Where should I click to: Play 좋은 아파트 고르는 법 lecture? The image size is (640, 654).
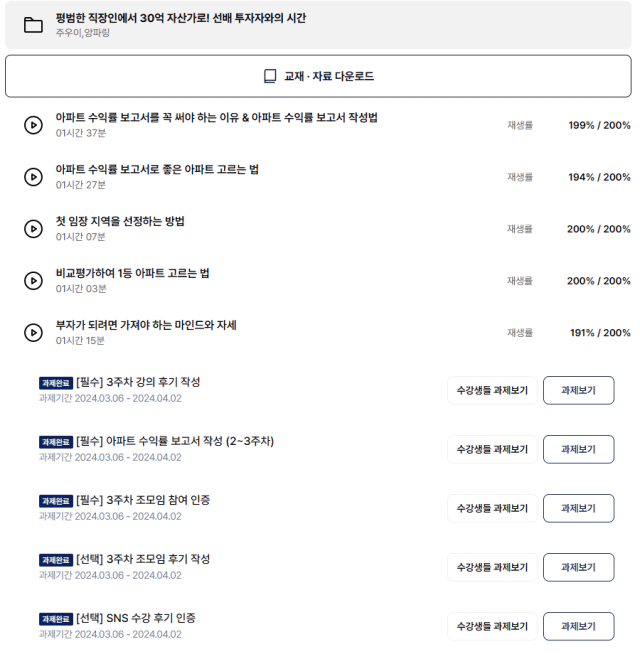coord(33,177)
